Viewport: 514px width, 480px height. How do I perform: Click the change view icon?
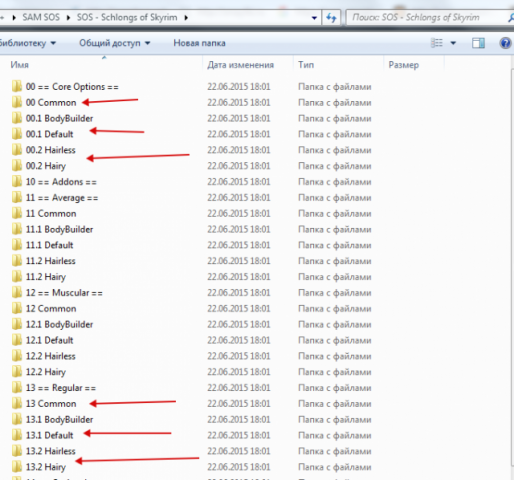437,43
